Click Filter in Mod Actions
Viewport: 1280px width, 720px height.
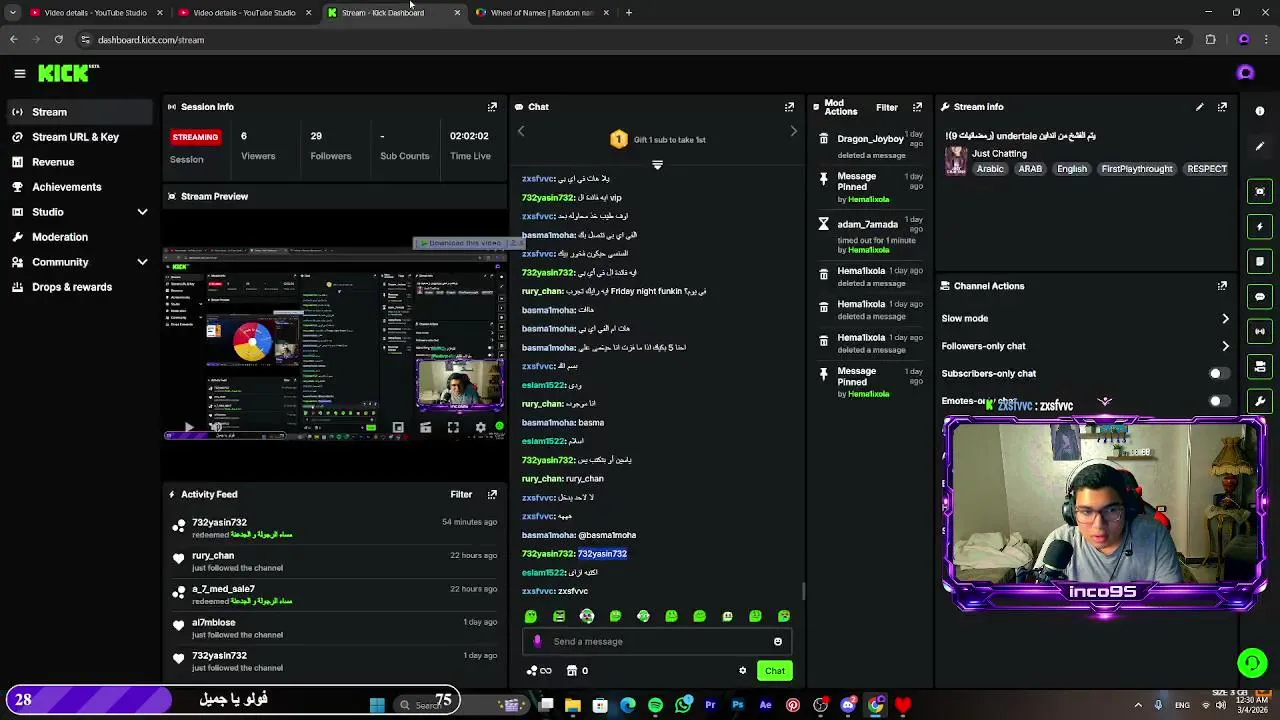click(887, 107)
